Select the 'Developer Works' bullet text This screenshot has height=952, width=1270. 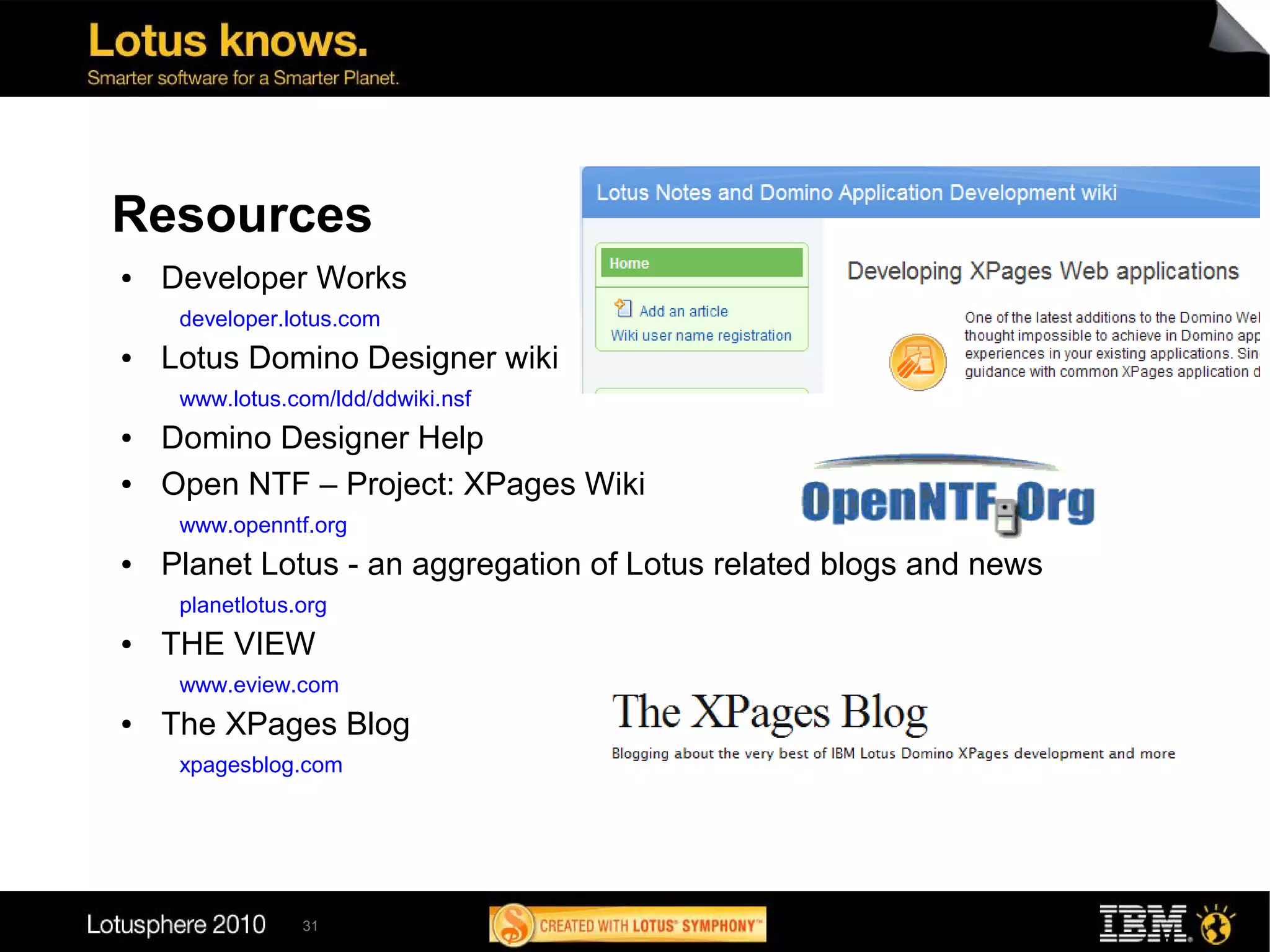click(x=284, y=278)
